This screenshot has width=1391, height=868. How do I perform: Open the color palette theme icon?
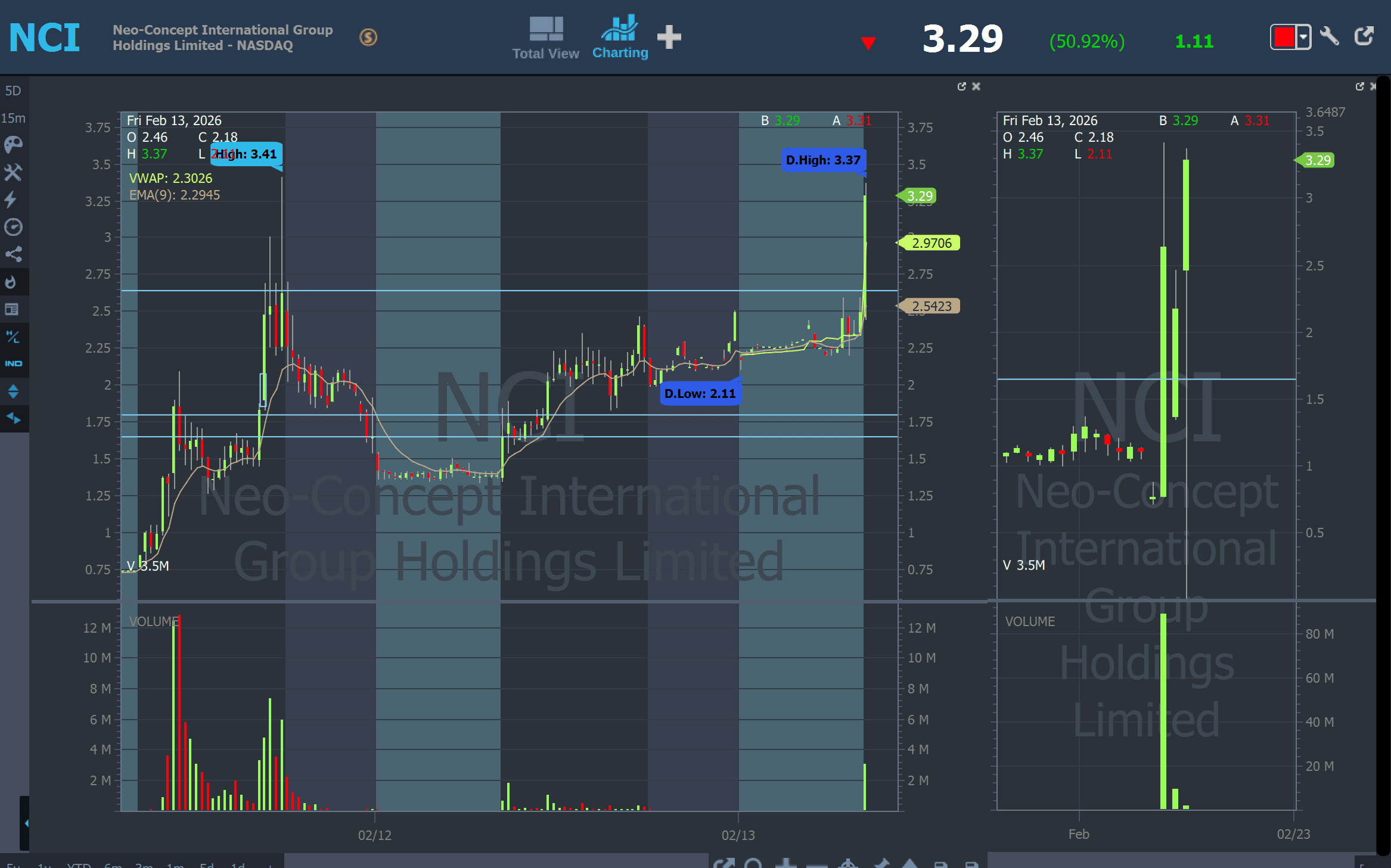click(x=13, y=145)
